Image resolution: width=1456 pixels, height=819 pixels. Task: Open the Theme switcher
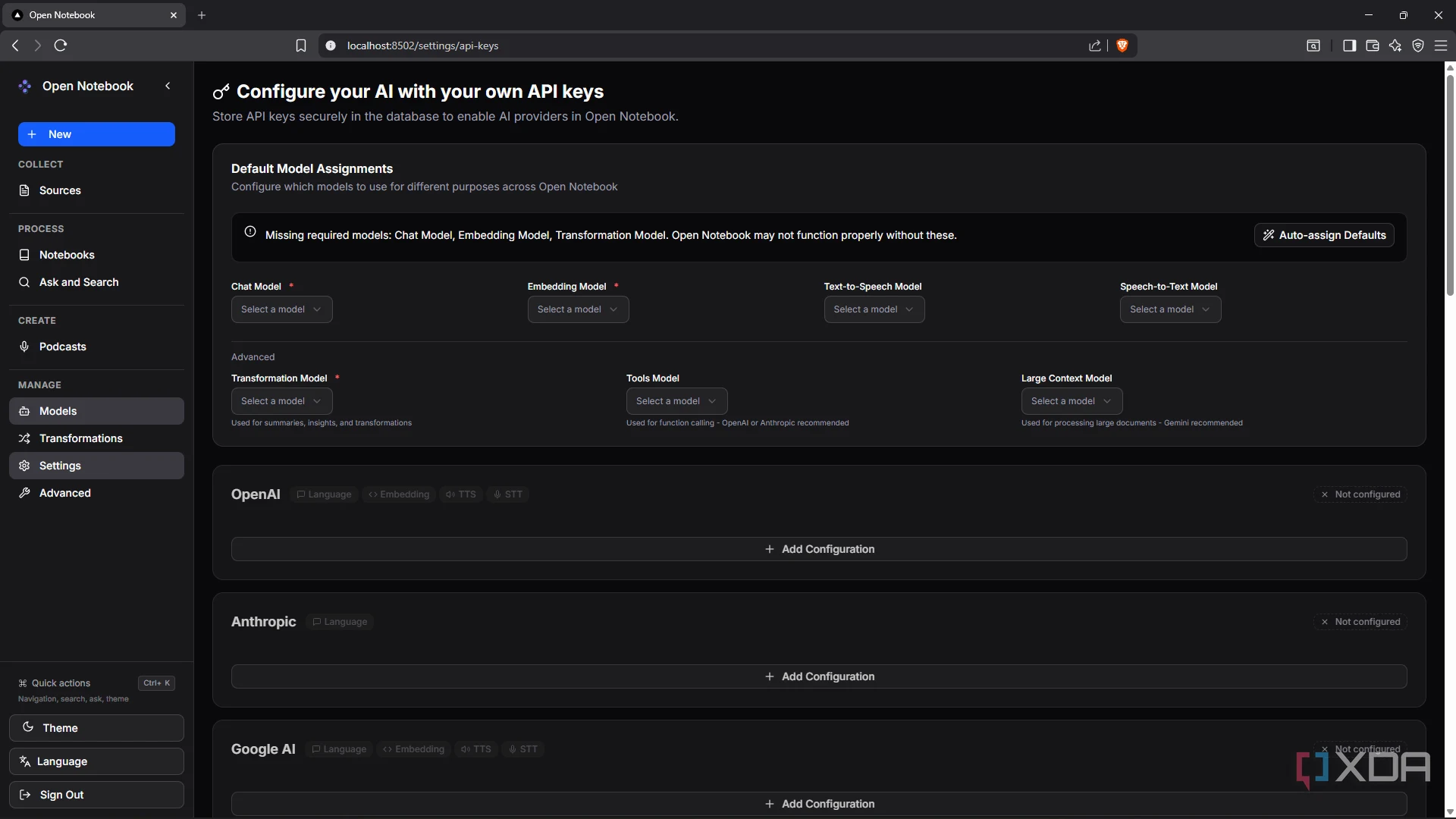[x=96, y=728]
